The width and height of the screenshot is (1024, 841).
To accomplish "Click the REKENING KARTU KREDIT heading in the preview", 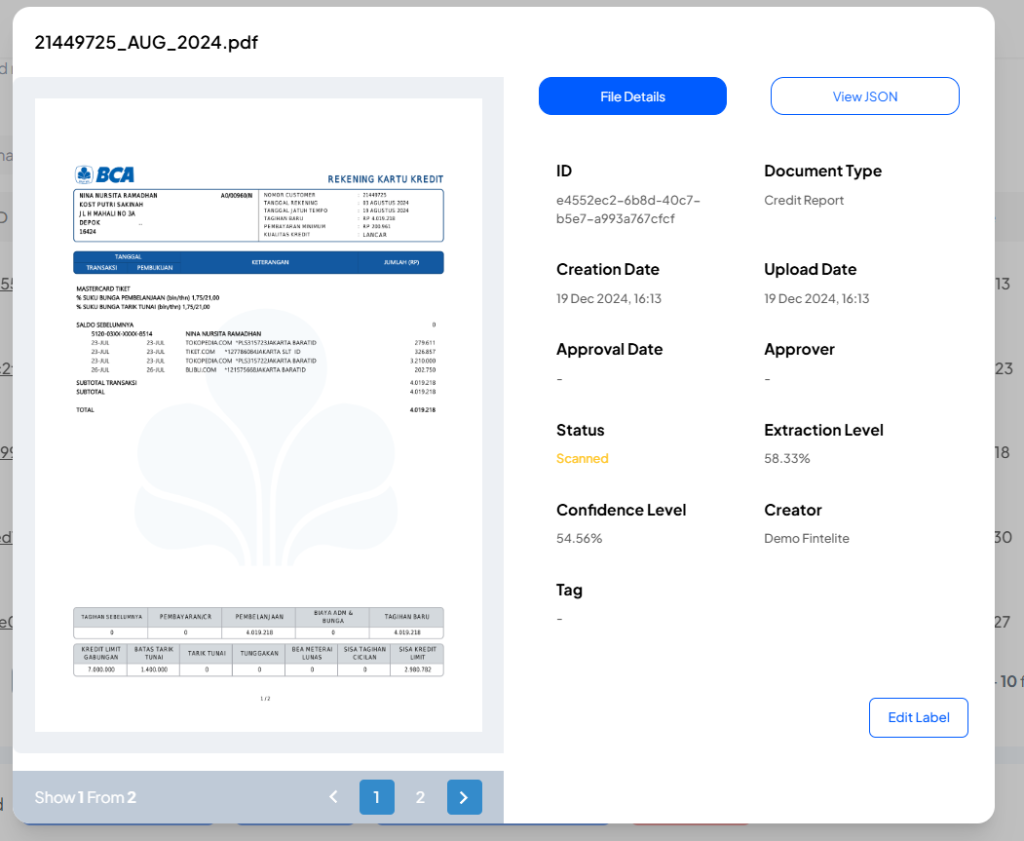I will 385,179.
